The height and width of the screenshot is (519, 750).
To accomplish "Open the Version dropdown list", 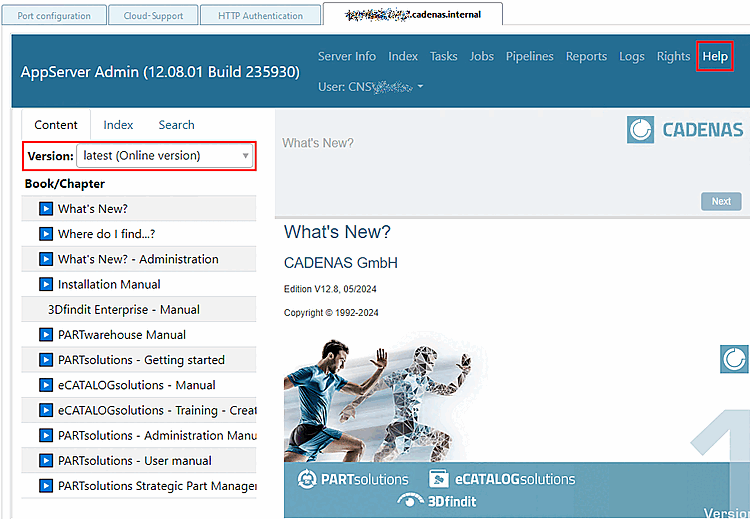I will click(165, 155).
